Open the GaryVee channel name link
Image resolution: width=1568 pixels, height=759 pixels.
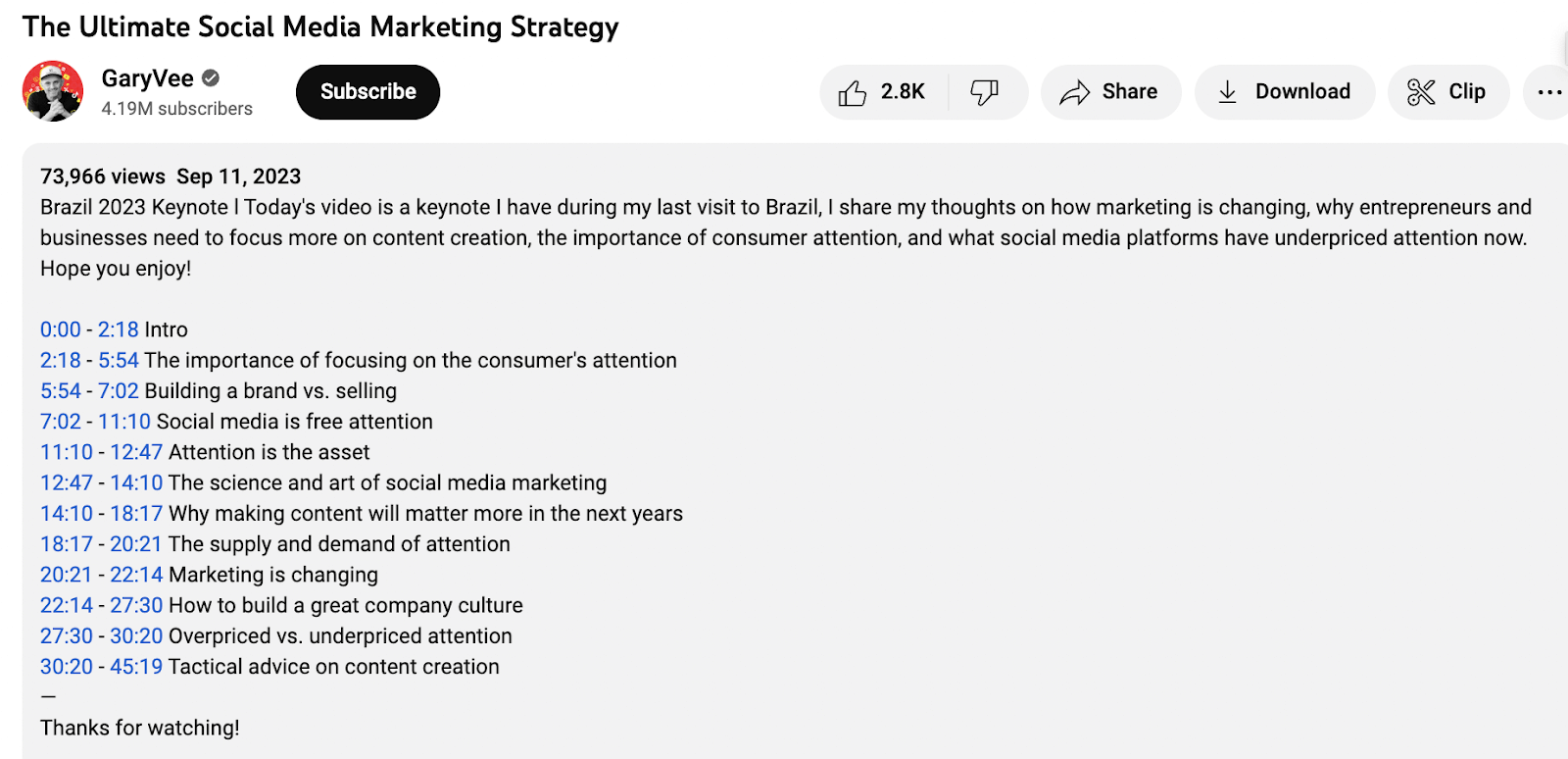[147, 78]
